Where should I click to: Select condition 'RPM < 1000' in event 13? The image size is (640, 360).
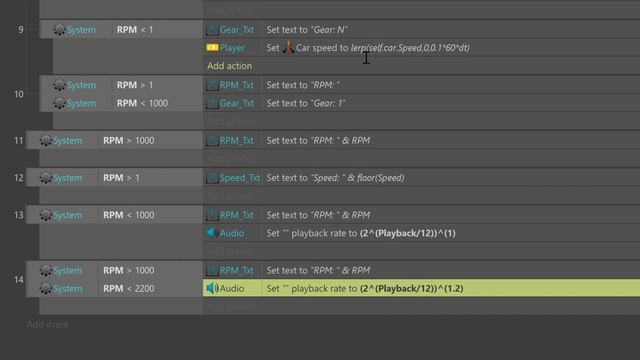click(x=129, y=215)
